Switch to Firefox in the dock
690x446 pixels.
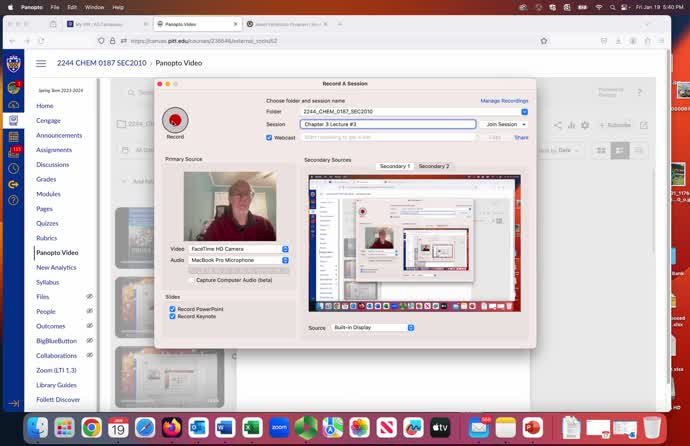(172, 428)
